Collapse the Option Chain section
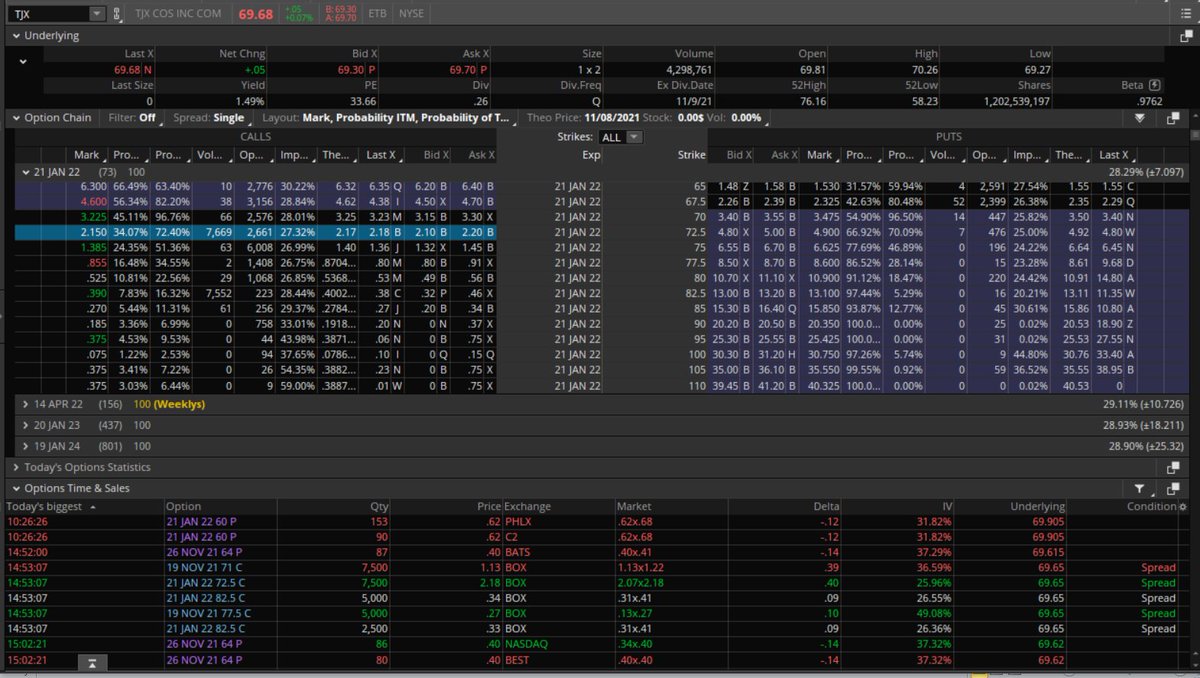The height and width of the screenshot is (678, 1200). click(x=16, y=117)
